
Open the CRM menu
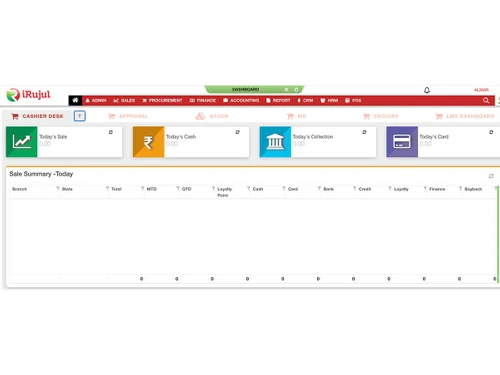tap(305, 100)
